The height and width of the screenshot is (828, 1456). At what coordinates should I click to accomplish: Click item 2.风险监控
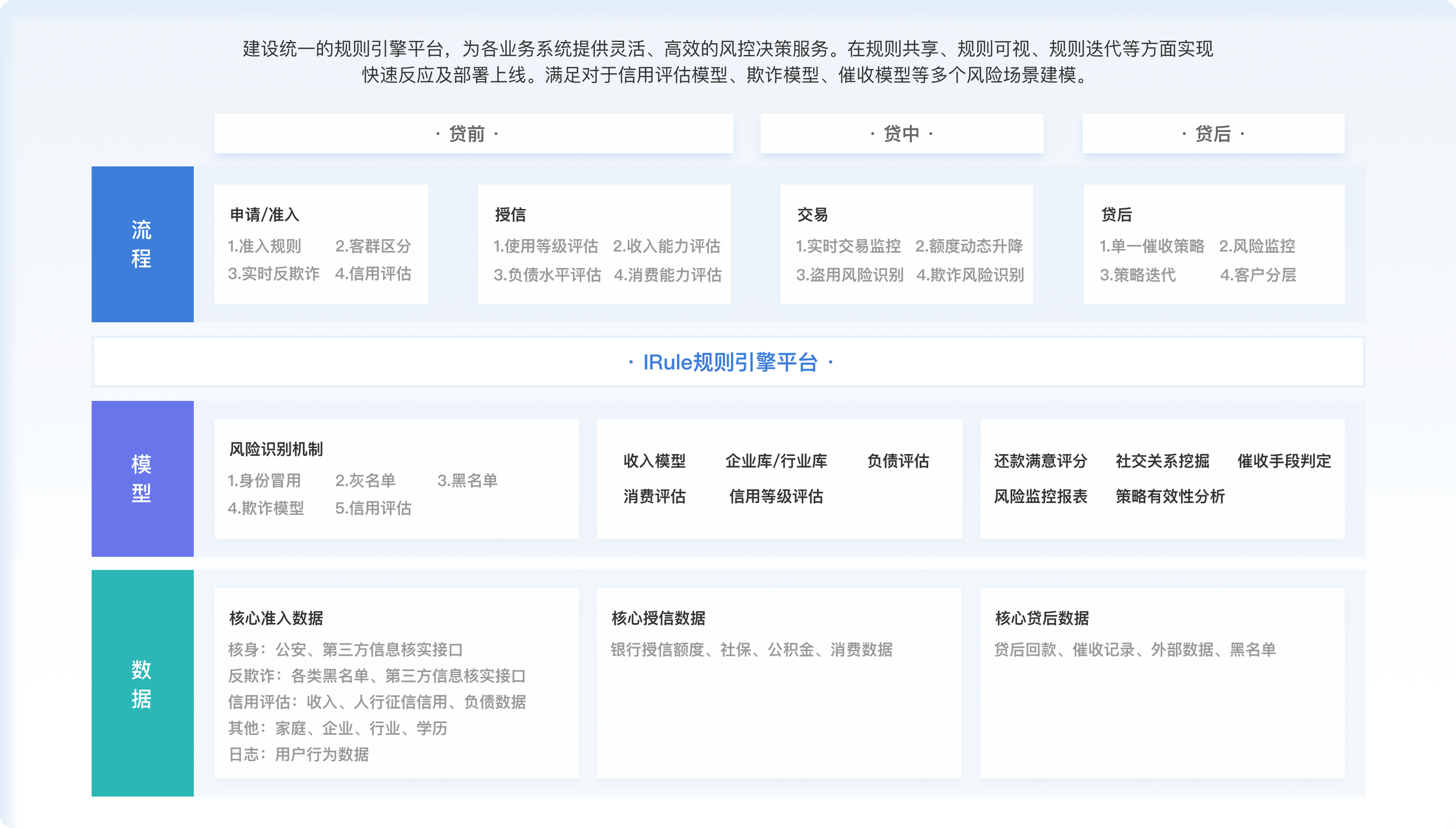coord(1257,246)
